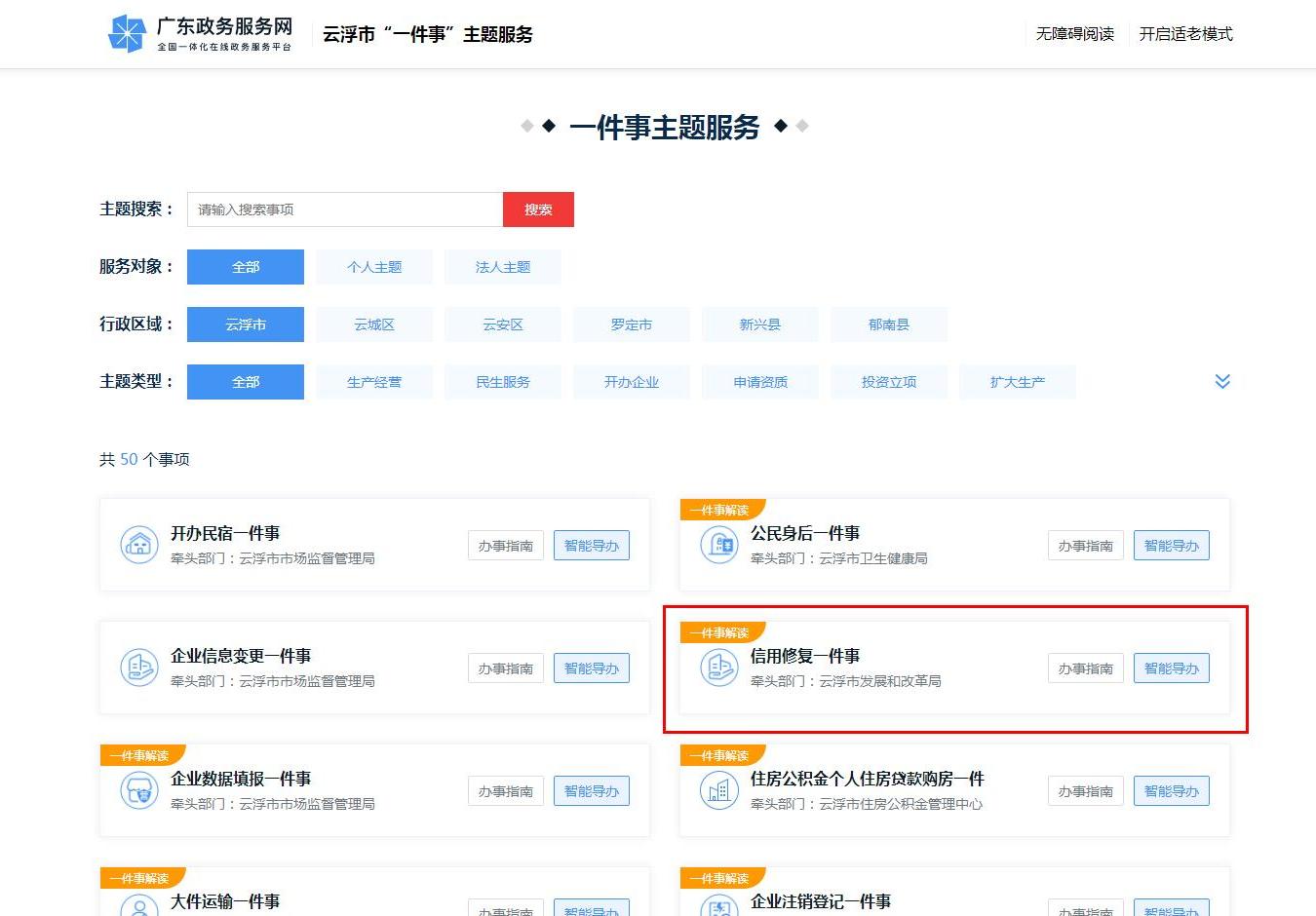
Task: Click the data report icon for 企业数据填报一件事
Action: pyautogui.click(x=139, y=790)
